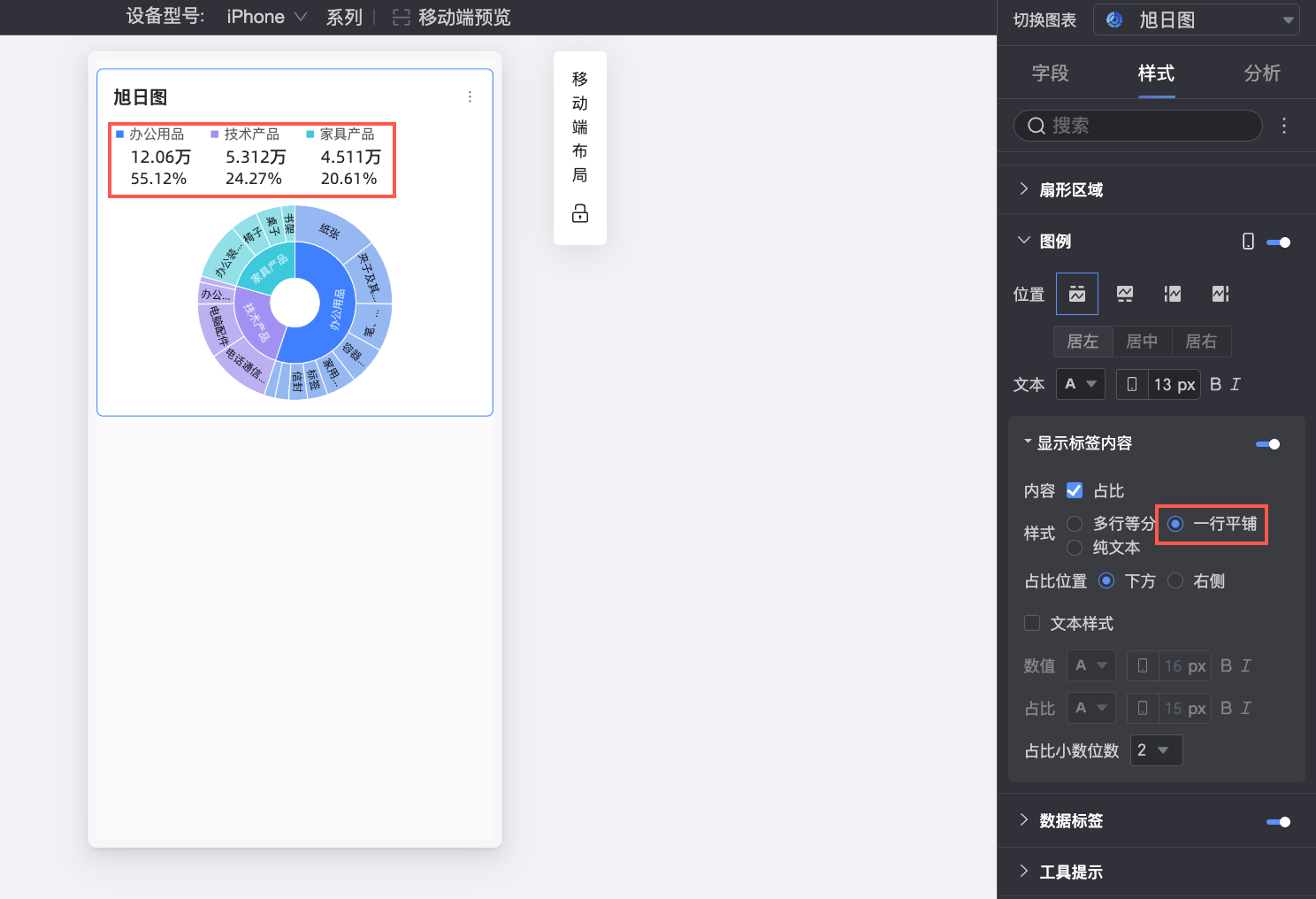Open the 切换图表 chart type dropdown

coord(1197,19)
